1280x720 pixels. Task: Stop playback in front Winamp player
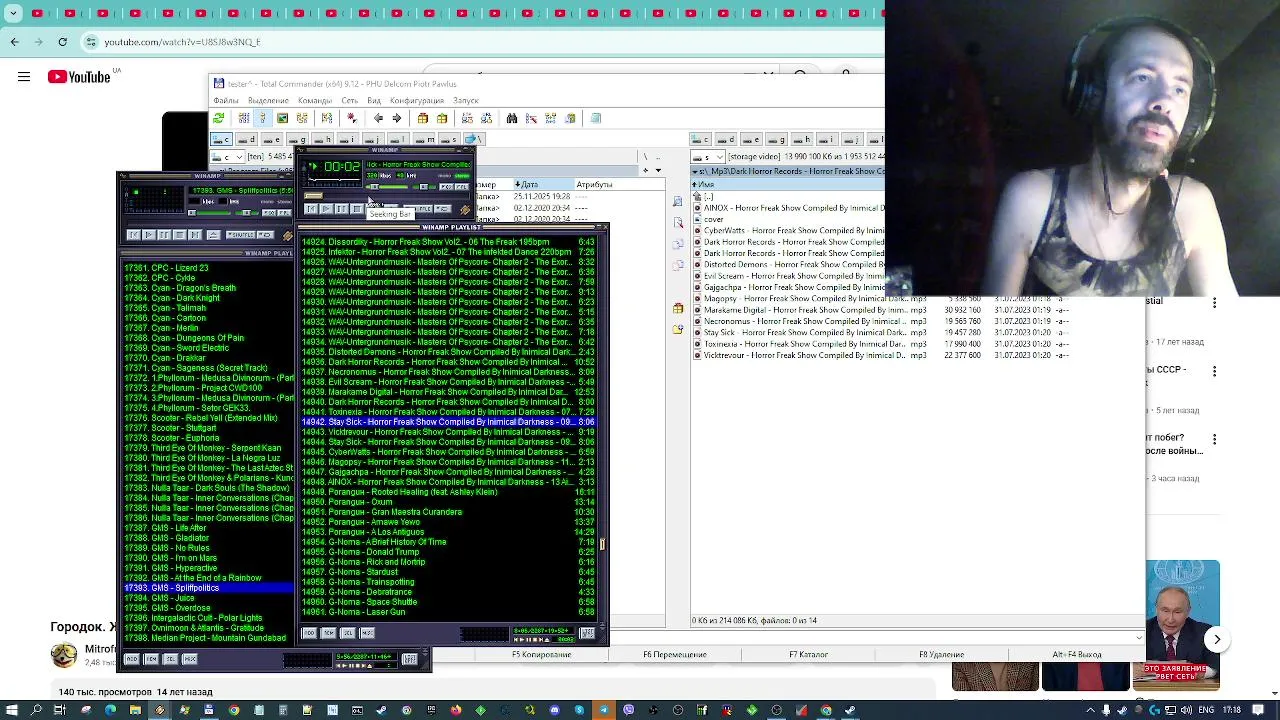tap(357, 209)
